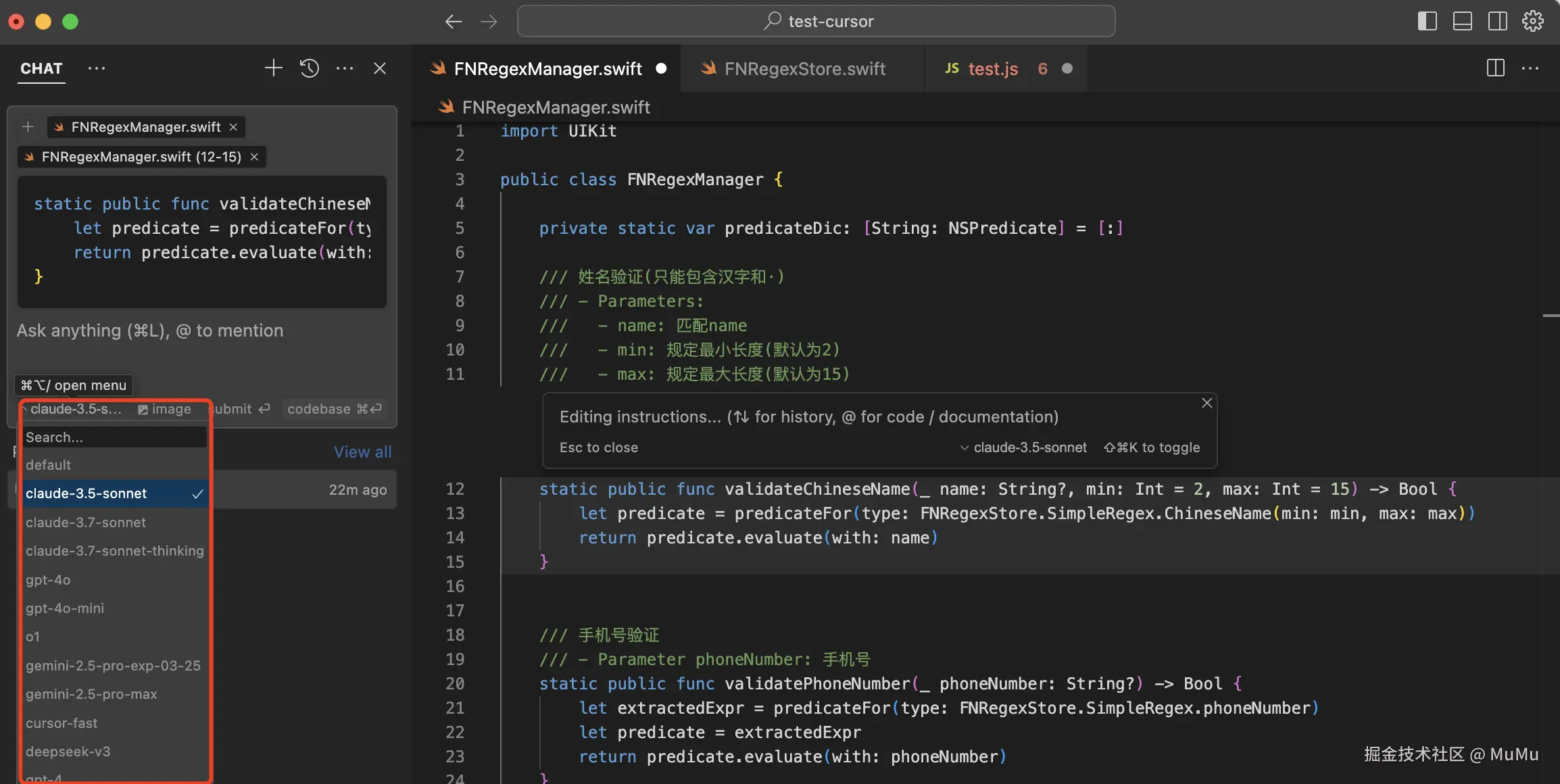Open the claude-3.5-sonnet dropdown in inline edit box

1023,447
